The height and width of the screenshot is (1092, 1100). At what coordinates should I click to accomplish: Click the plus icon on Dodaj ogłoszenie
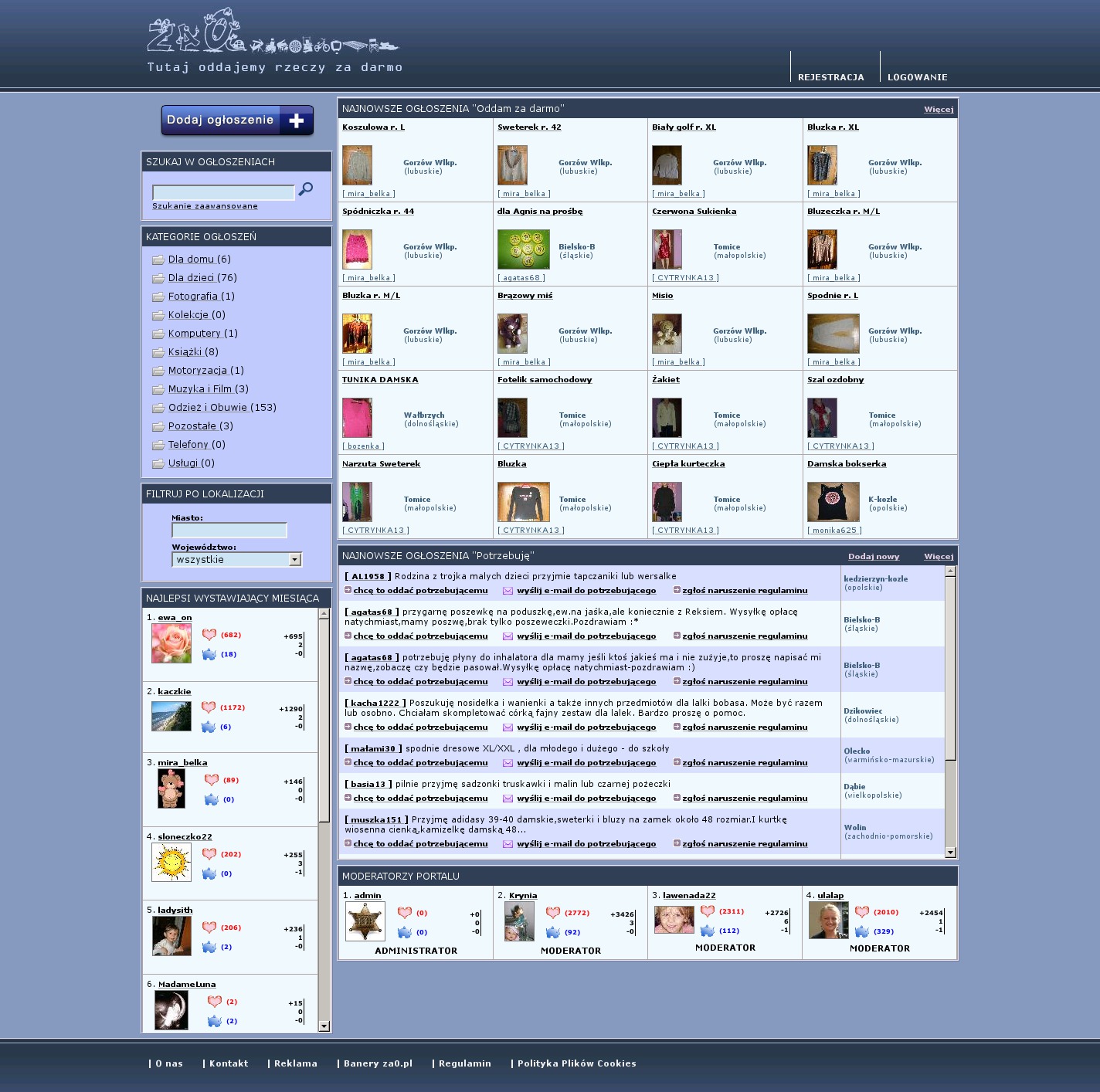[x=296, y=120]
